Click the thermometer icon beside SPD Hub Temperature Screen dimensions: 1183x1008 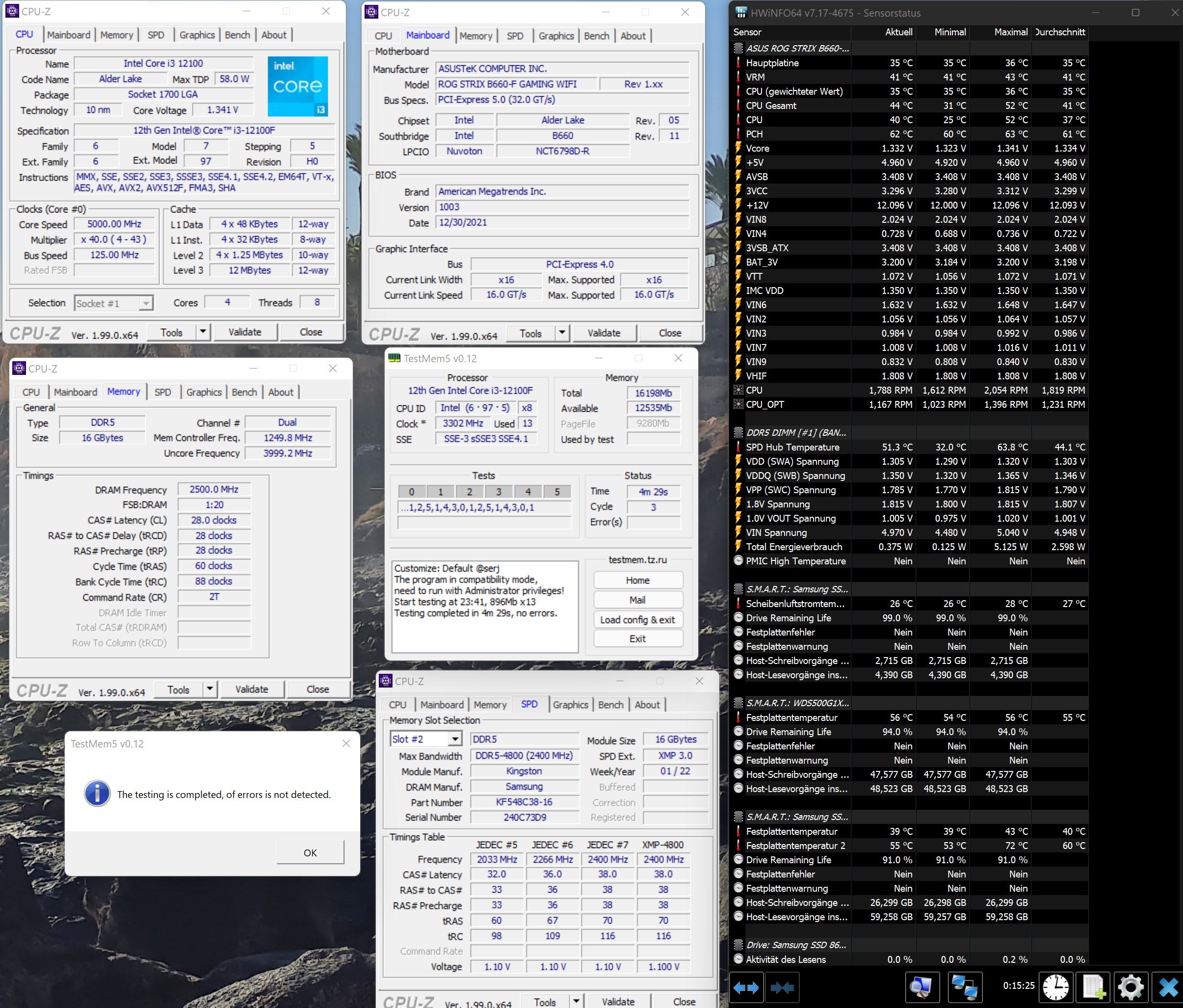click(x=738, y=447)
